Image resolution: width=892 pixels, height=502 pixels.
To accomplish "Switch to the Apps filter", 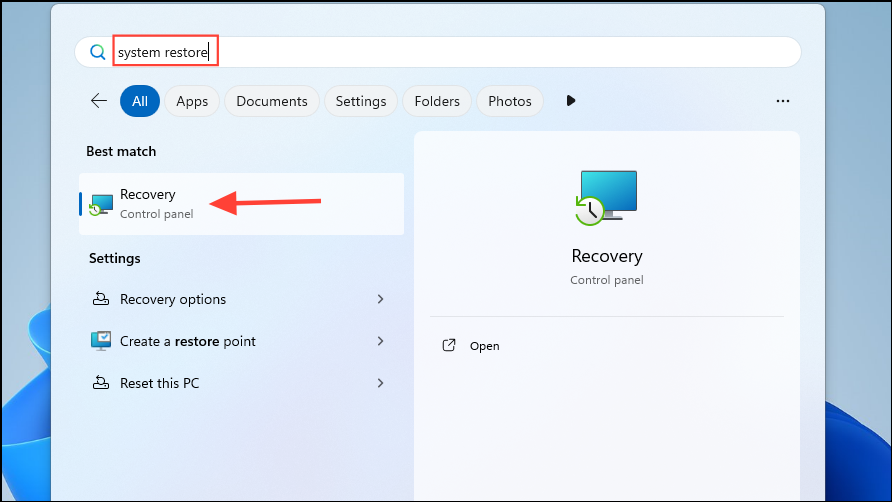I will (192, 101).
